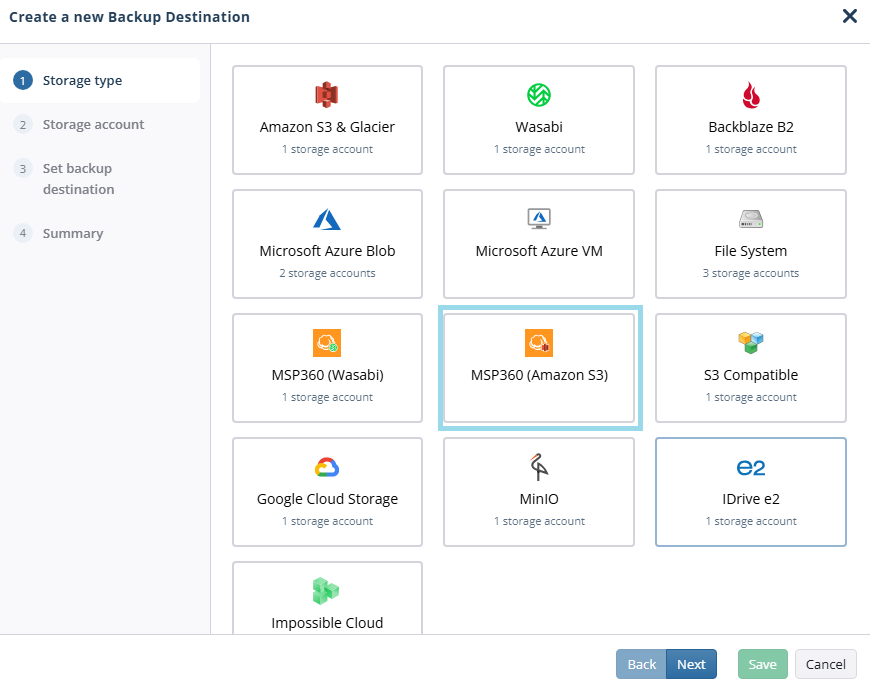Image resolution: width=870 pixels, height=689 pixels.
Task: Close the Backup Destination dialog
Action: coord(849,16)
